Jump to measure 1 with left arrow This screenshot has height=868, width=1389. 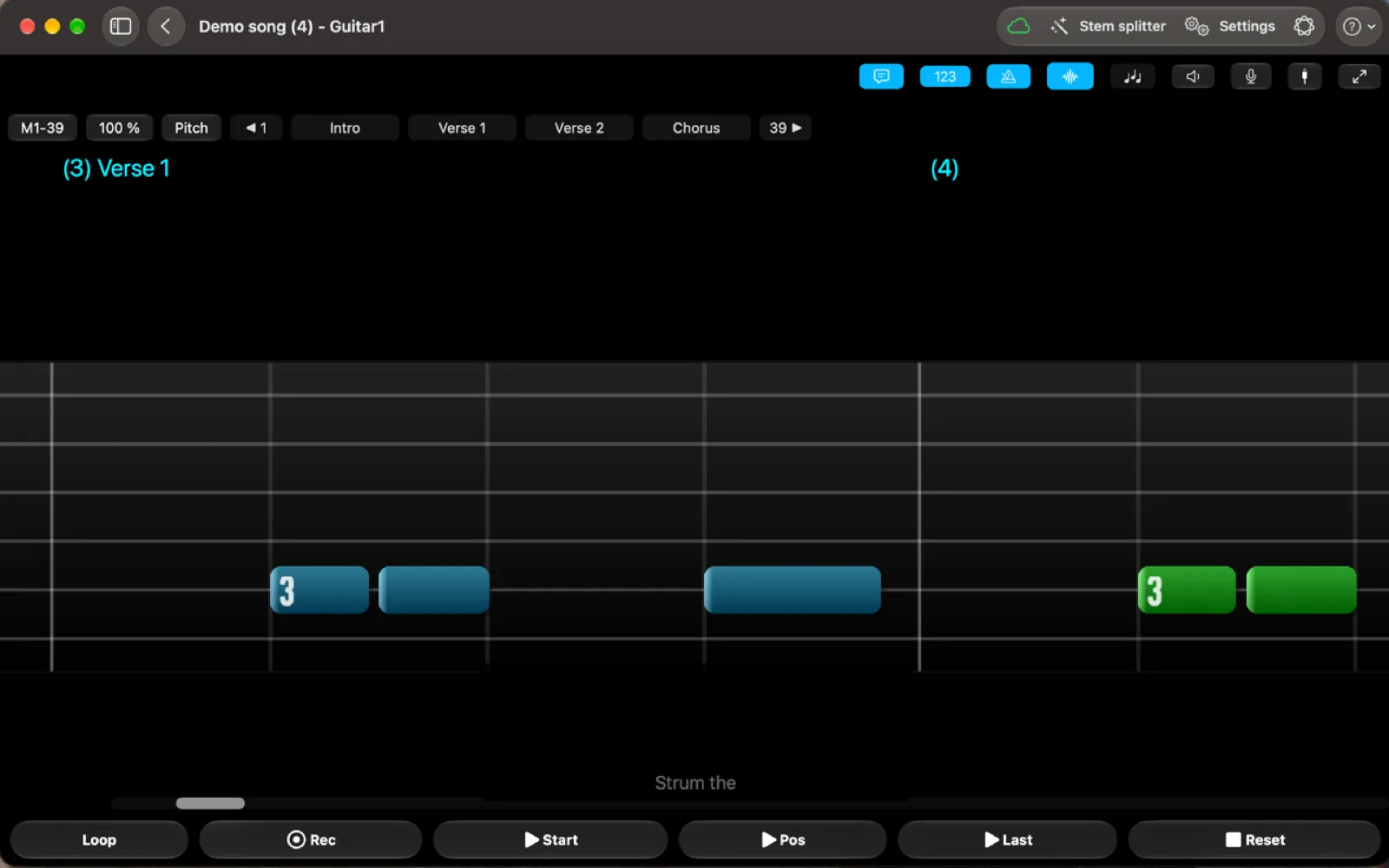point(256,128)
